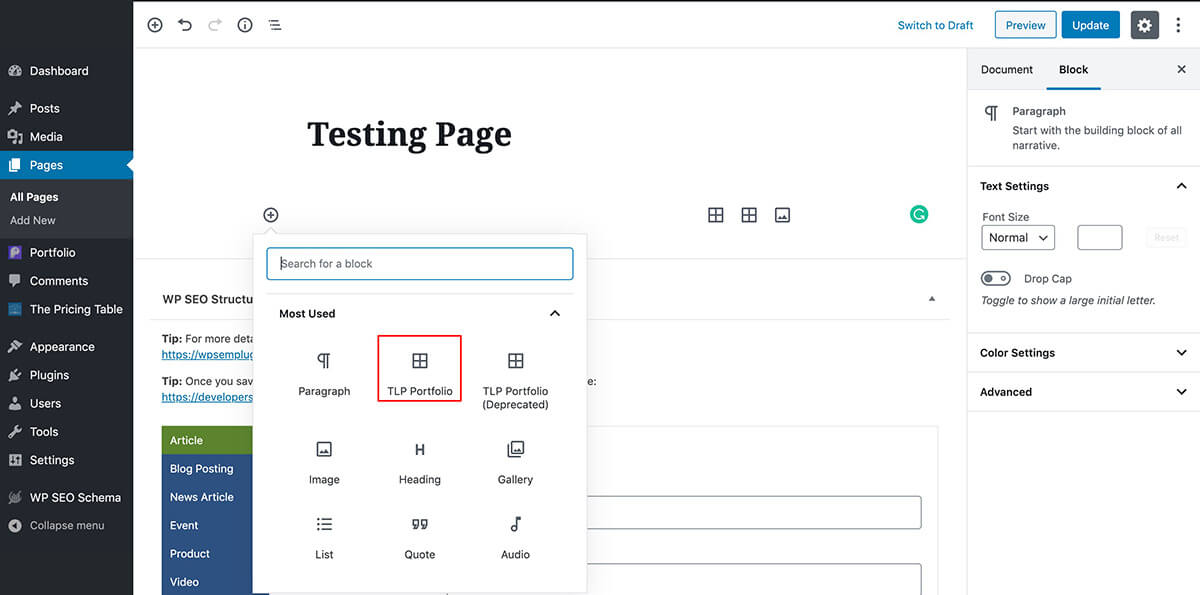Switch to the Document tab
Viewport: 1200px width, 595px height.
[1007, 70]
